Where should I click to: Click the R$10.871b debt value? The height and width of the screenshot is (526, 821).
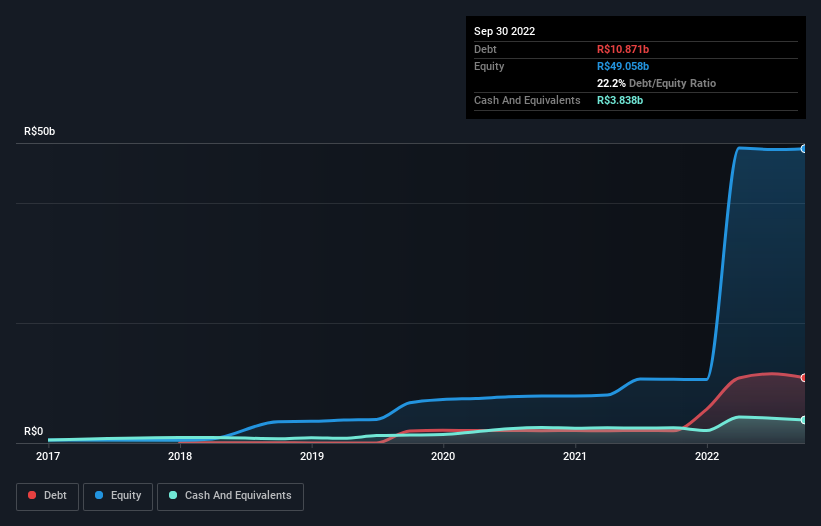[x=623, y=49]
